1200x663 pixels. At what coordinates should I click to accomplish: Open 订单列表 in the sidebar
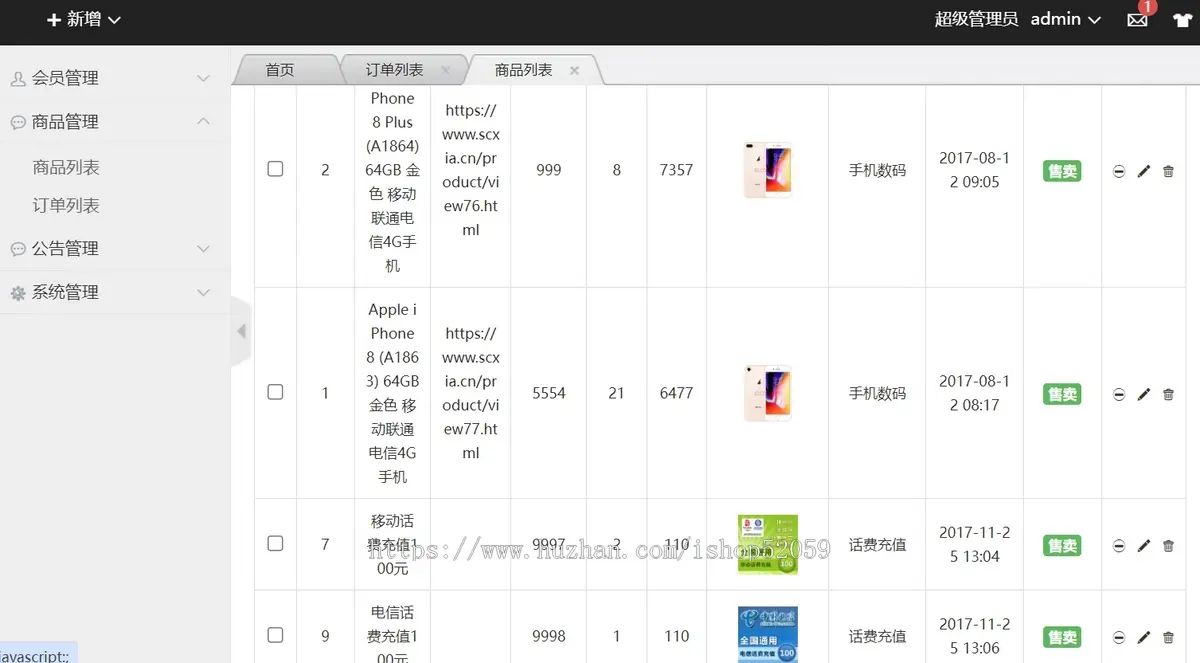tap(66, 205)
